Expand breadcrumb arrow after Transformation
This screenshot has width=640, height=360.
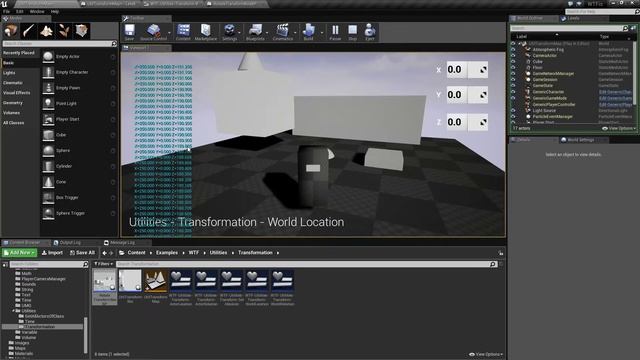tap(278, 253)
